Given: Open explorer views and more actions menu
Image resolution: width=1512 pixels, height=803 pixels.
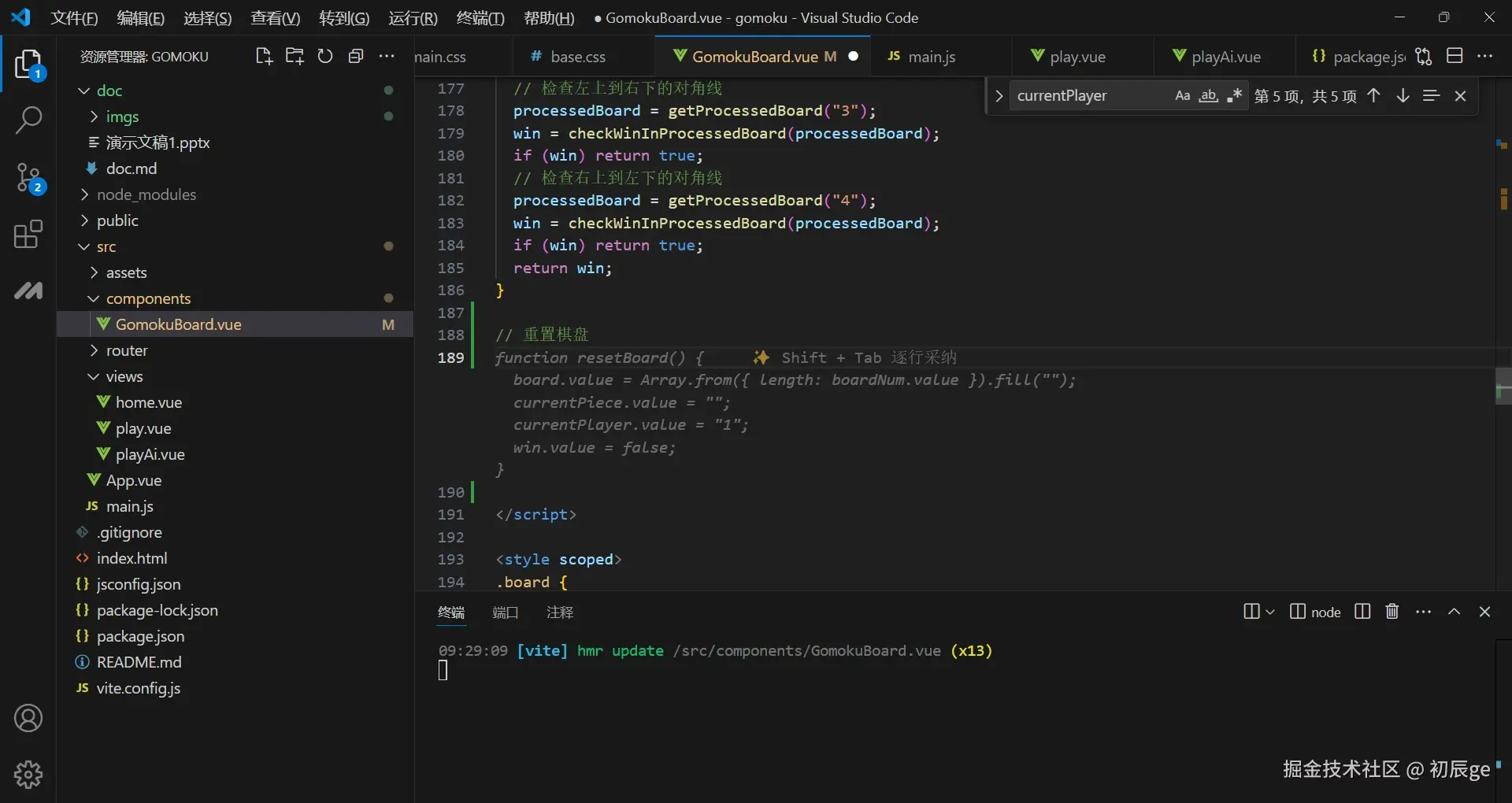Looking at the screenshot, I should click(387, 56).
